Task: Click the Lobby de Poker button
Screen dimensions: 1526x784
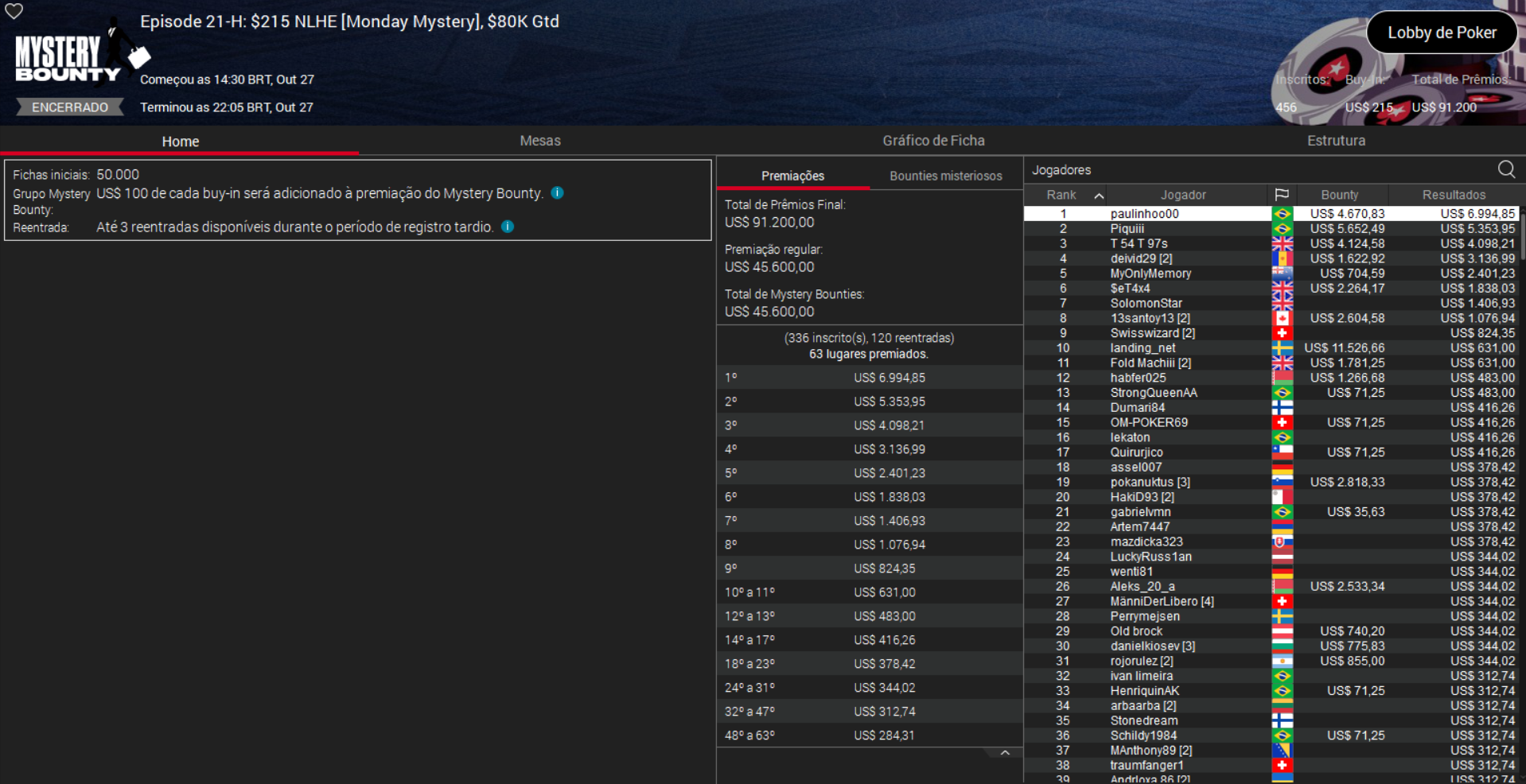Action: tap(1442, 32)
